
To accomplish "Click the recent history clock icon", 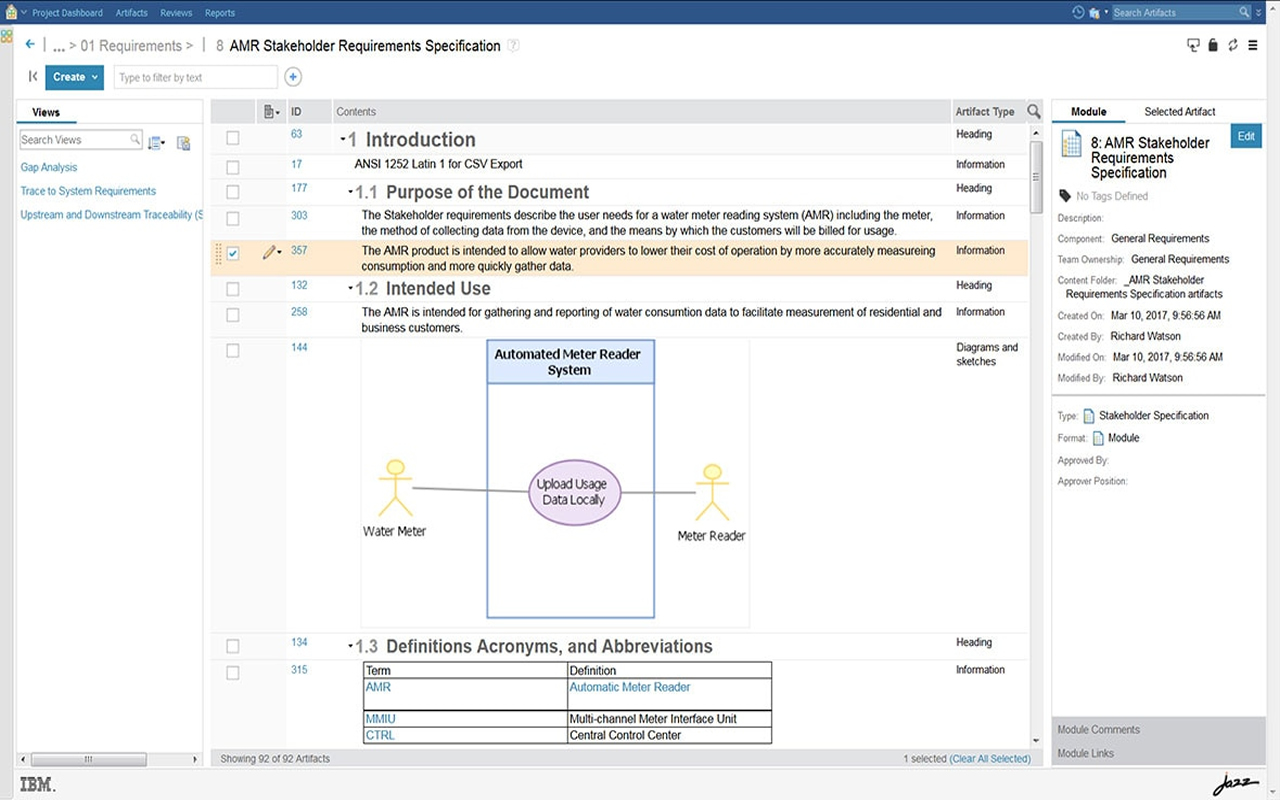I will [1078, 13].
